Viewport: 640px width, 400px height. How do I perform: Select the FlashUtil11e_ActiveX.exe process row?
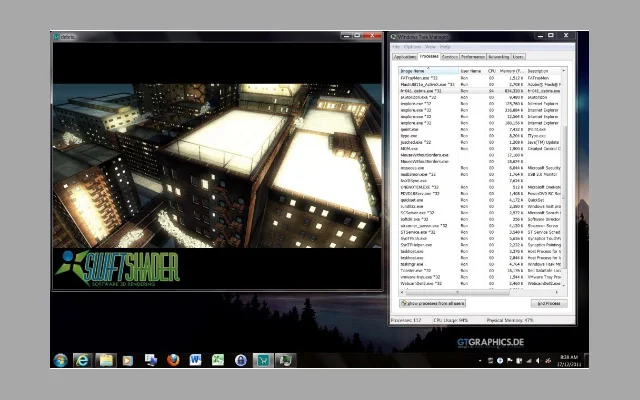pos(480,84)
